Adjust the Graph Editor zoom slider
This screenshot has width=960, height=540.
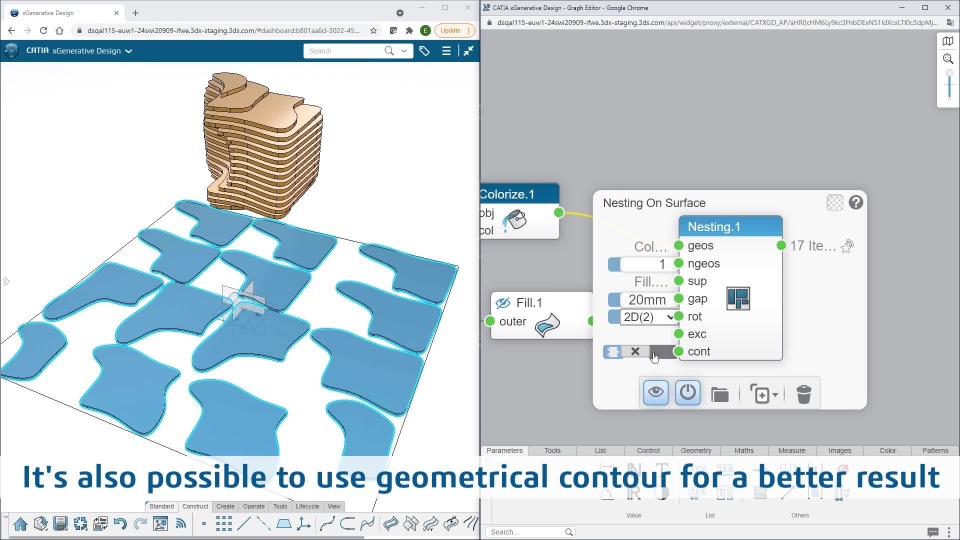point(949,84)
